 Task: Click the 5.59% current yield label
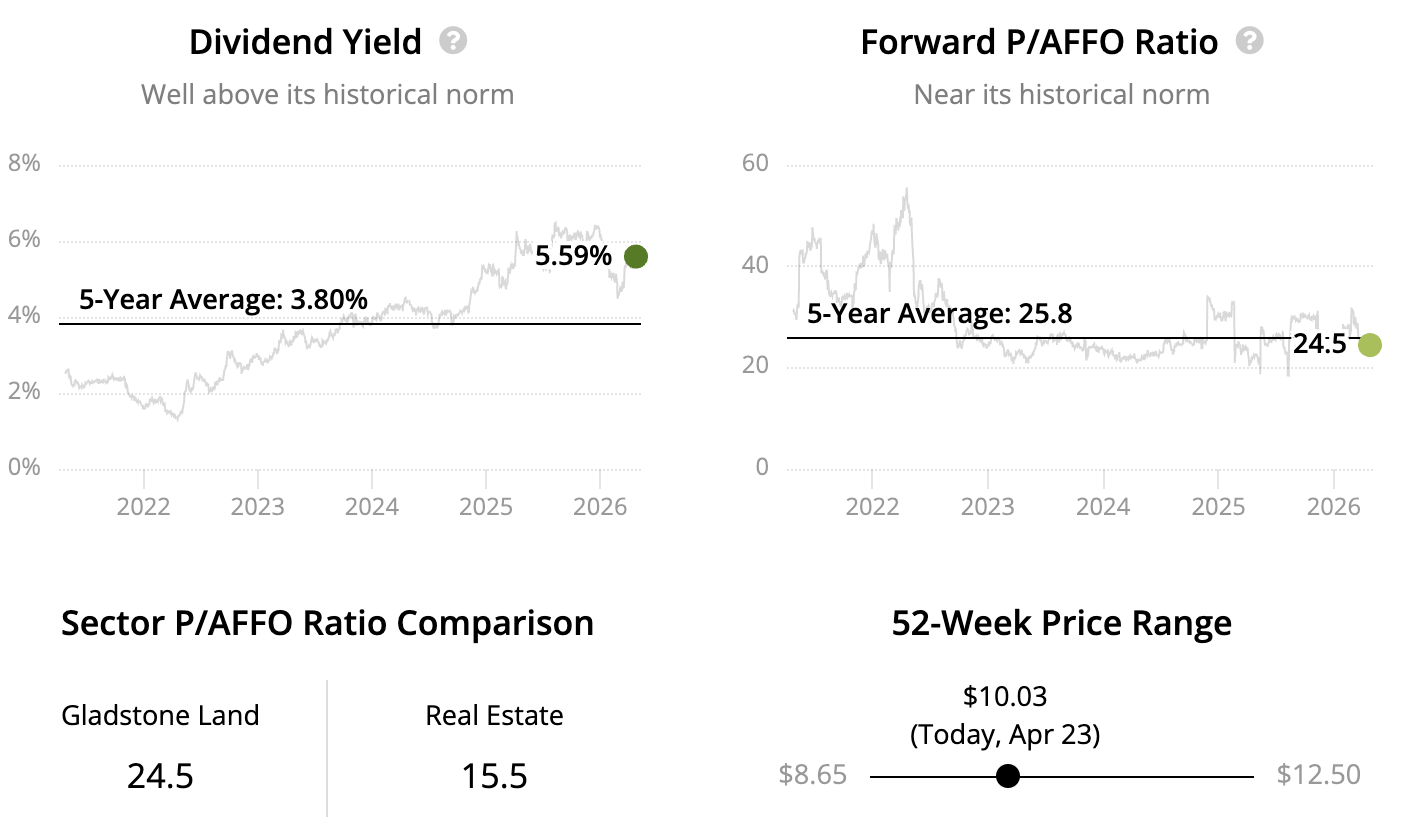coord(573,256)
